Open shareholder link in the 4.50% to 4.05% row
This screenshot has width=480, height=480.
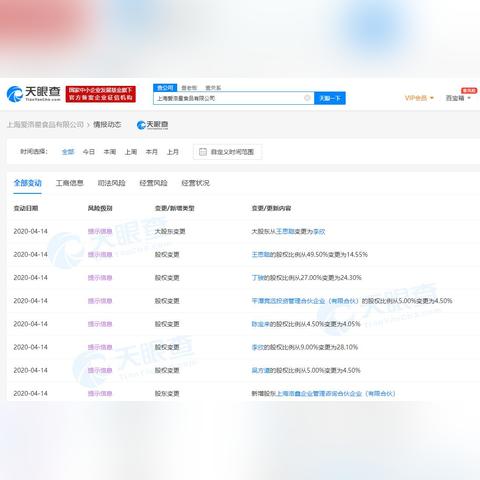(x=261, y=324)
